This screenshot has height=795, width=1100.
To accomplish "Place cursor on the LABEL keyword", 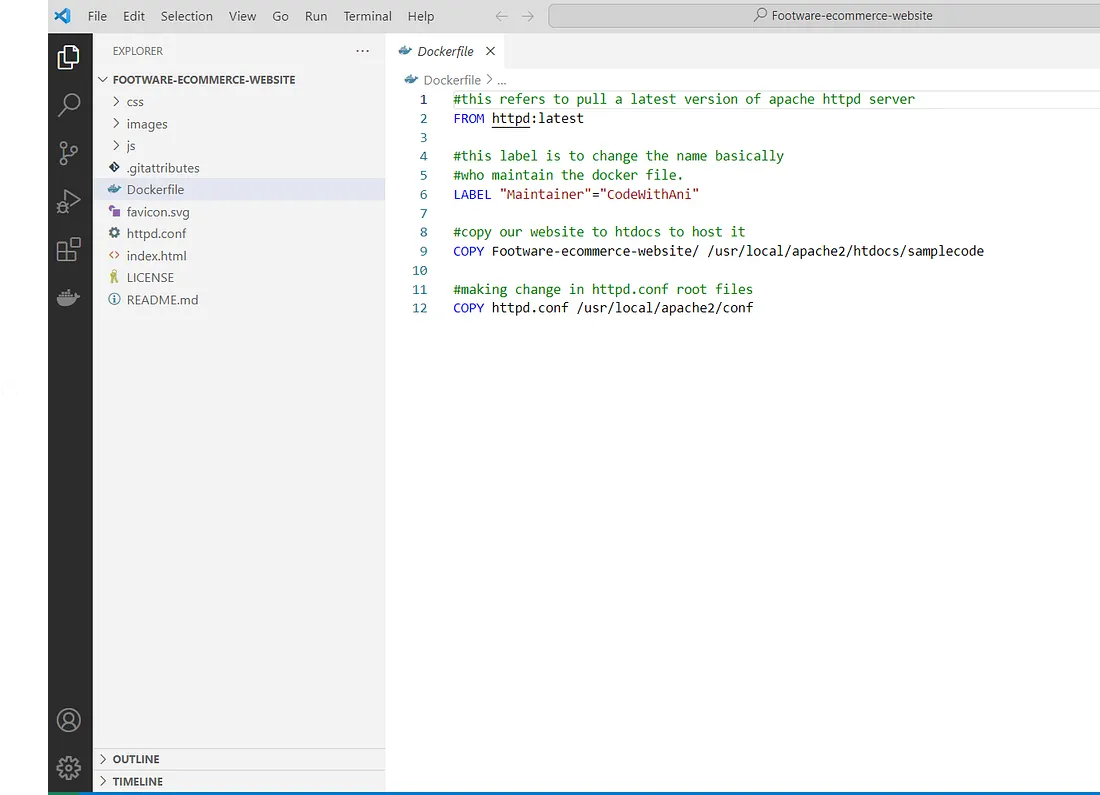I will point(472,194).
